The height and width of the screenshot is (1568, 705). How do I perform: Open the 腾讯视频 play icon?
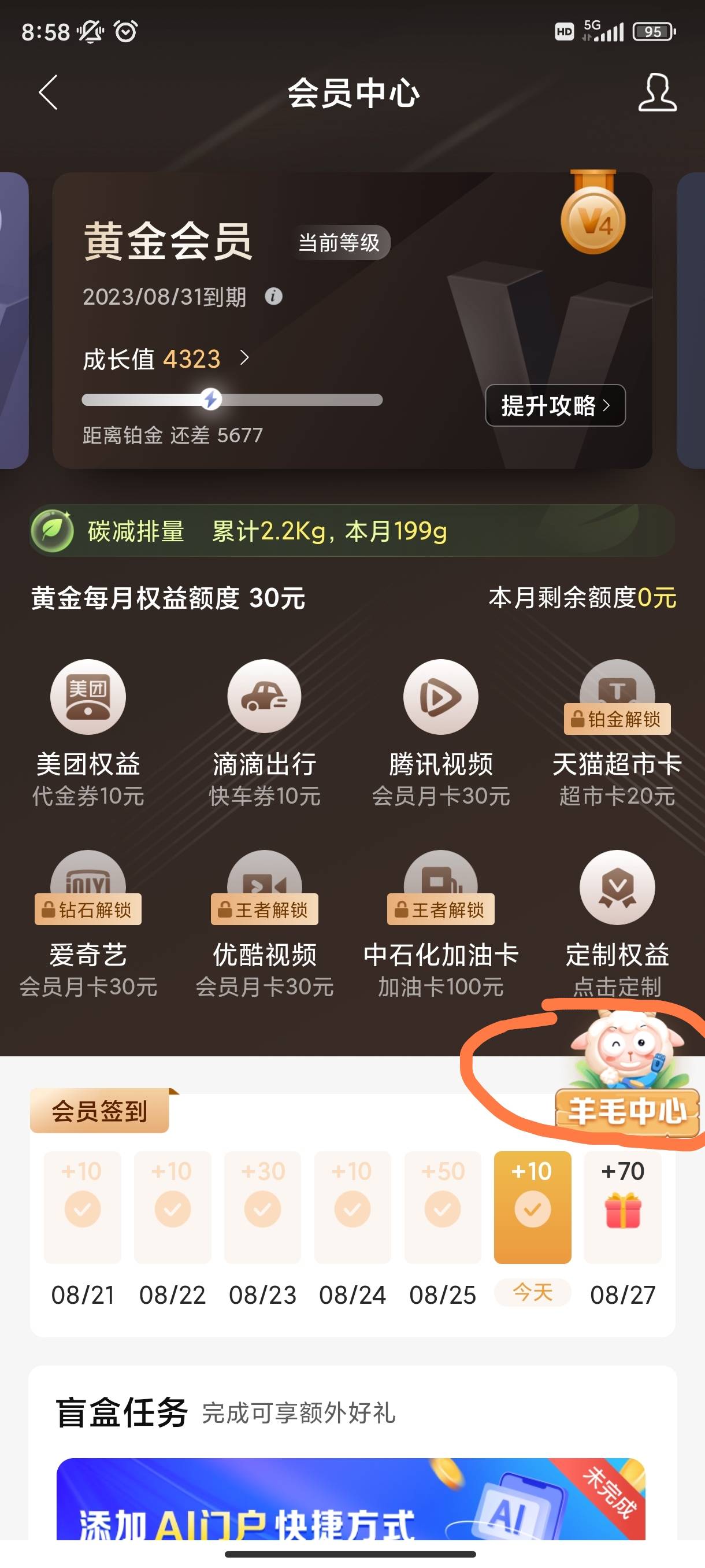coord(440,697)
